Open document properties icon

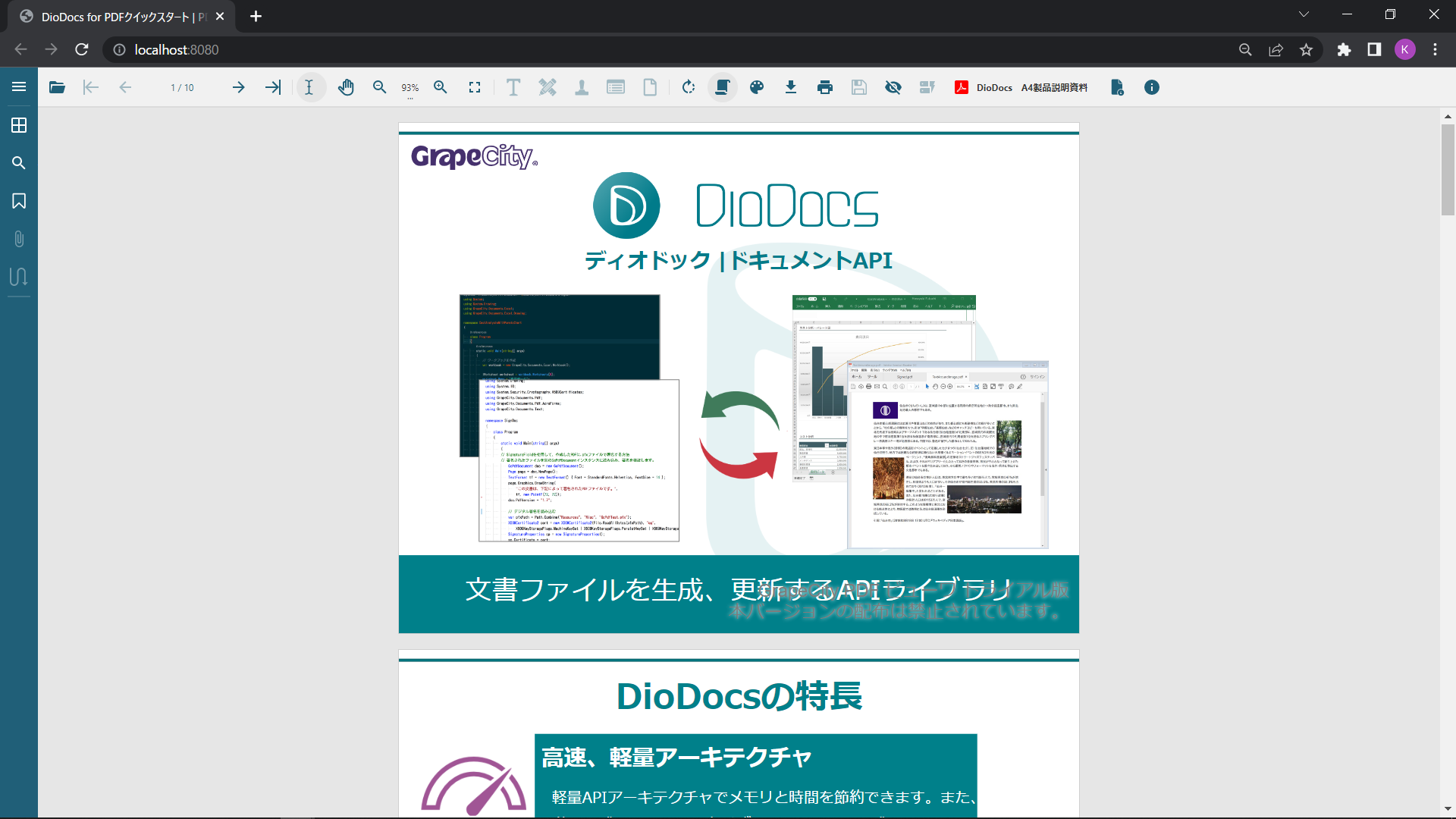(1117, 87)
